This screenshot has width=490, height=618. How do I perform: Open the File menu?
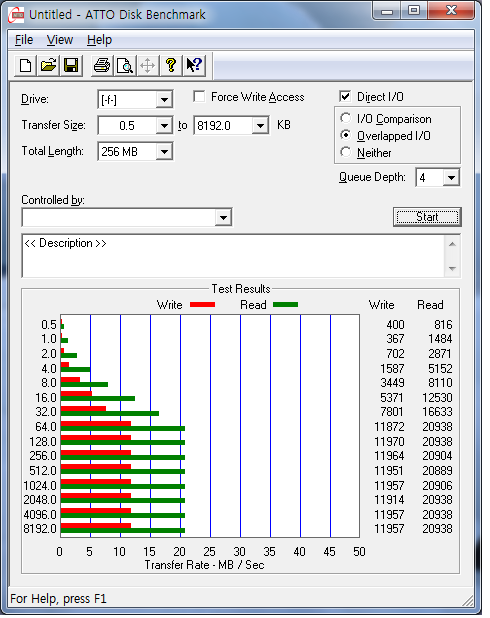(x=24, y=40)
